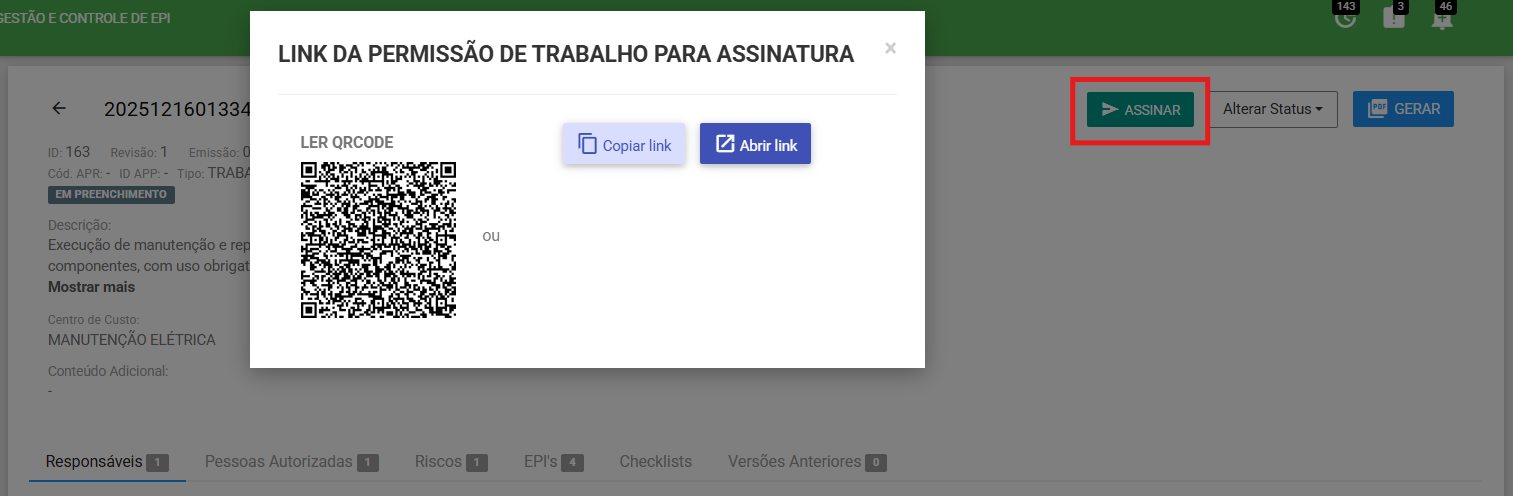
Task: Click the LER QRCODE label
Action: (x=347, y=143)
